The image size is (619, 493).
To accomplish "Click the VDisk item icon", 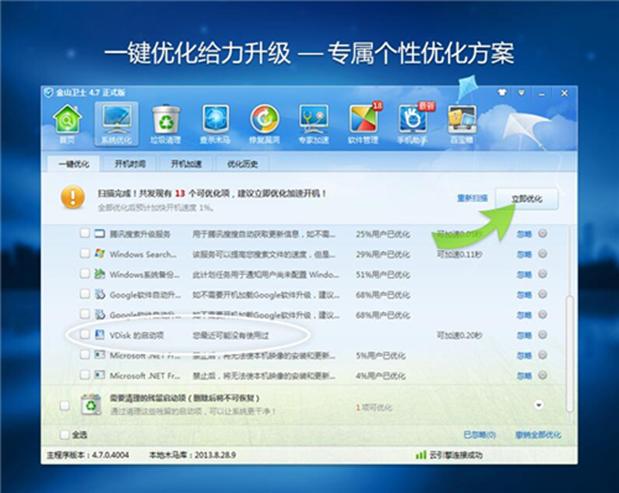I will [x=100, y=335].
